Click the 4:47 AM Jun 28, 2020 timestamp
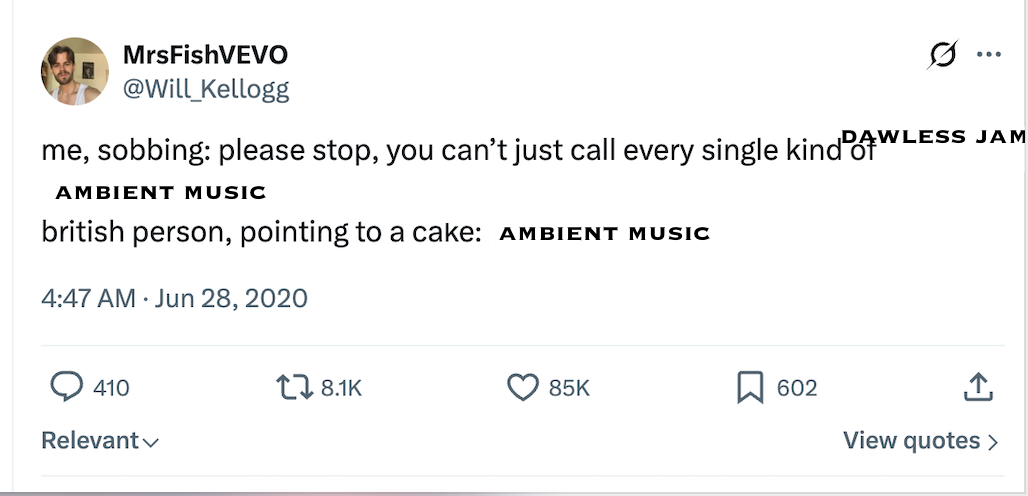 [x=174, y=298]
